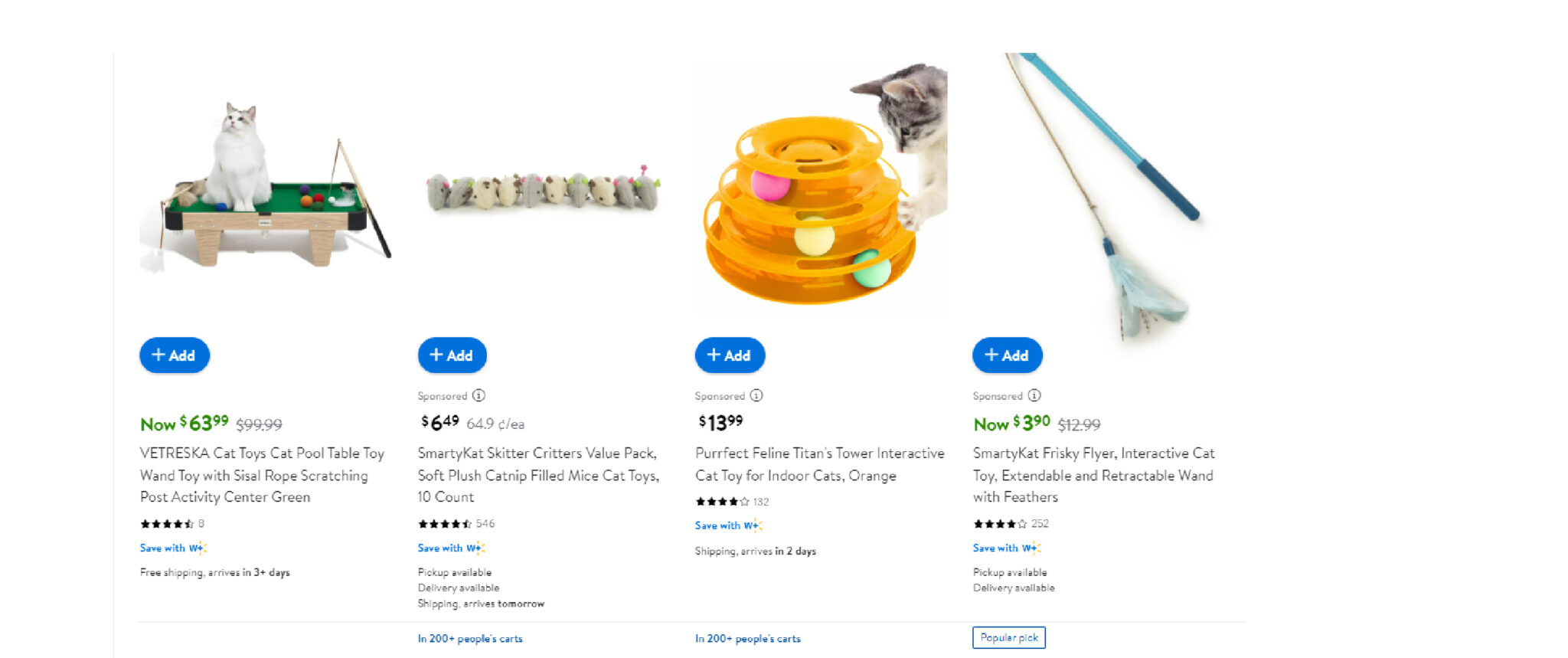Add the SmartyKat Frisky Flyer wand to cart
This screenshot has height=658, width=1568.
1008,355
